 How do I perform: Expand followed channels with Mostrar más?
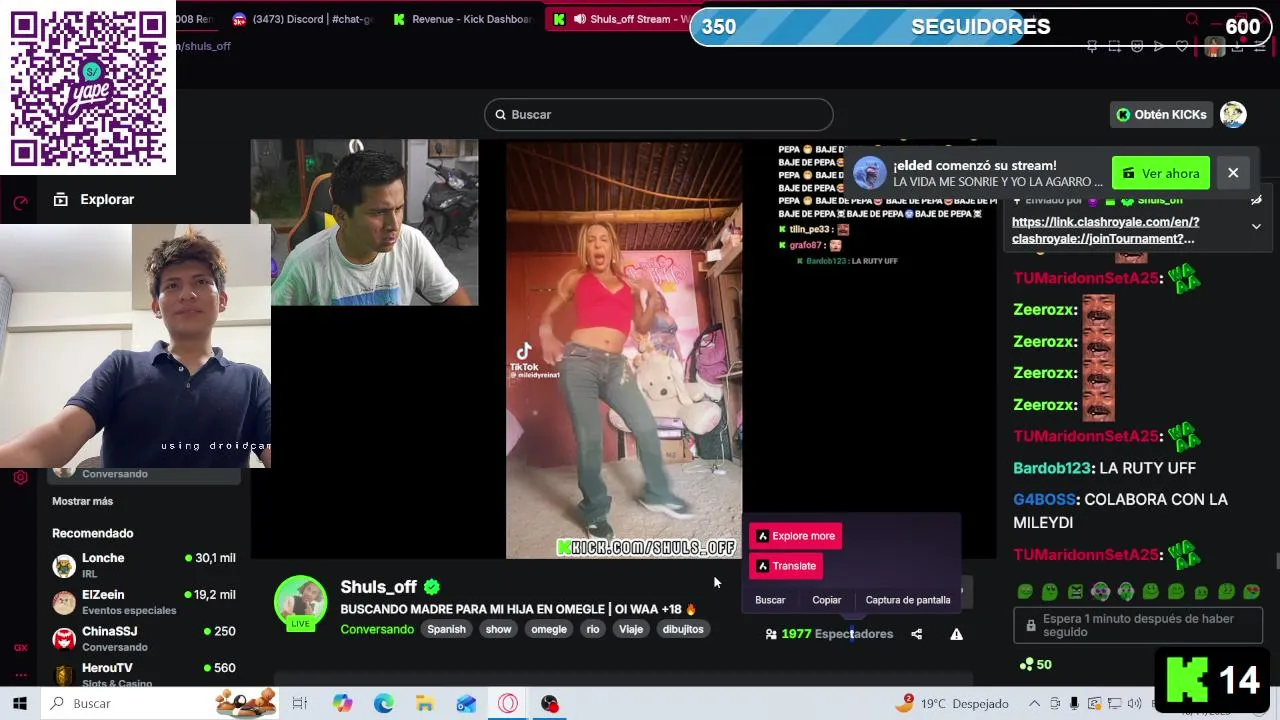[x=82, y=501]
